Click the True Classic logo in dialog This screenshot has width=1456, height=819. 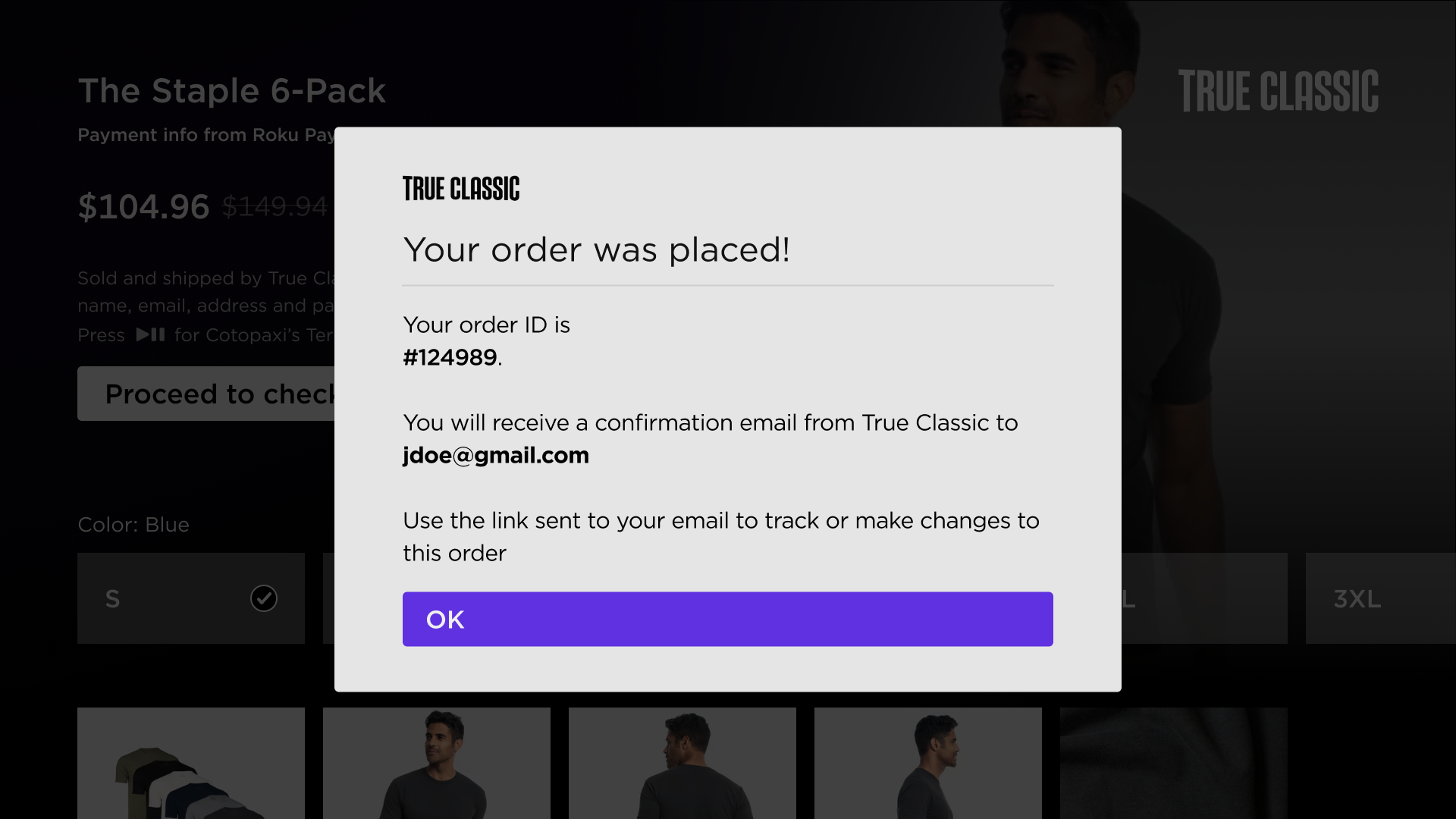[x=461, y=189]
